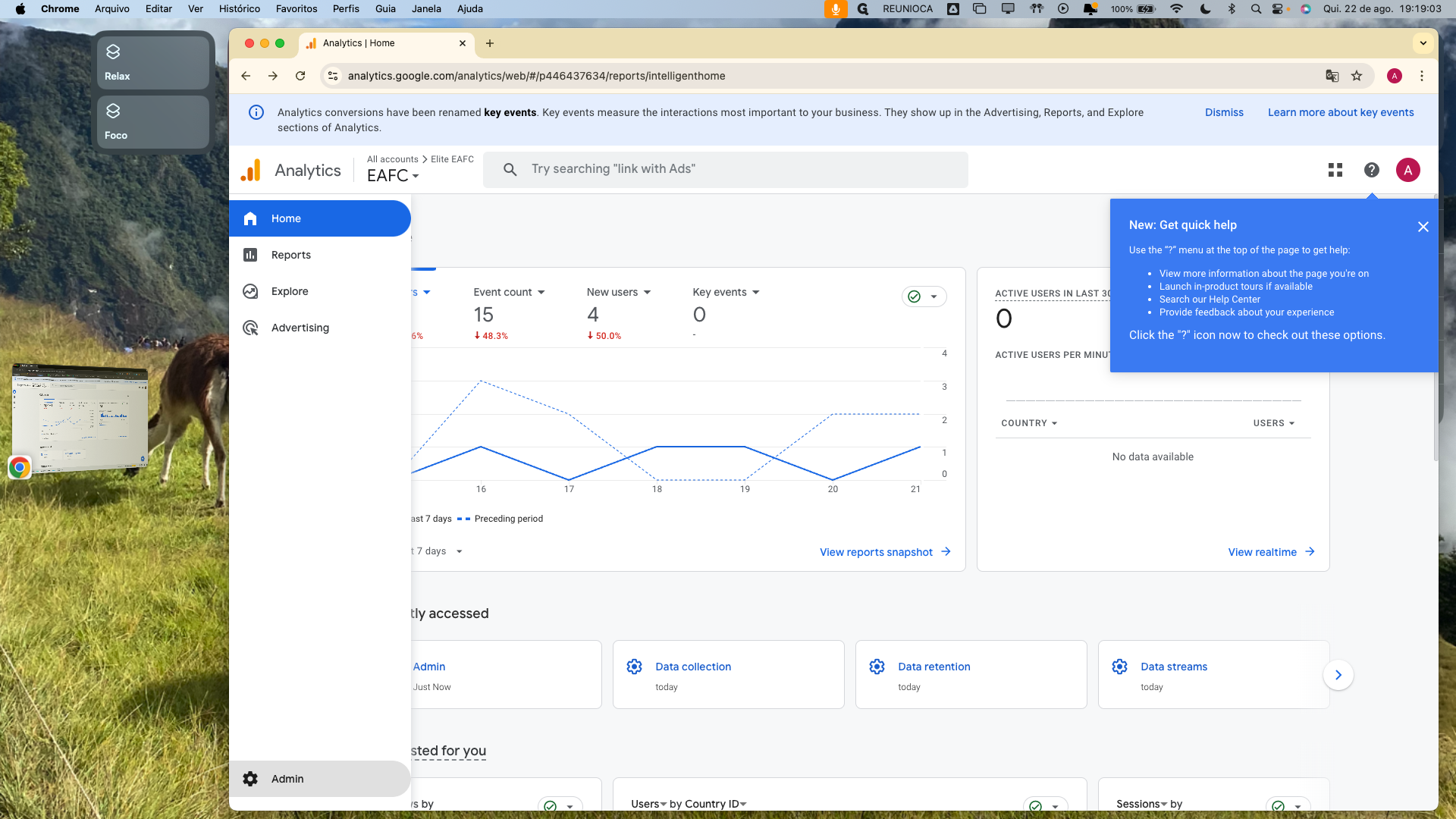Open View realtime link
The image size is (1456, 819).
[x=1271, y=552]
